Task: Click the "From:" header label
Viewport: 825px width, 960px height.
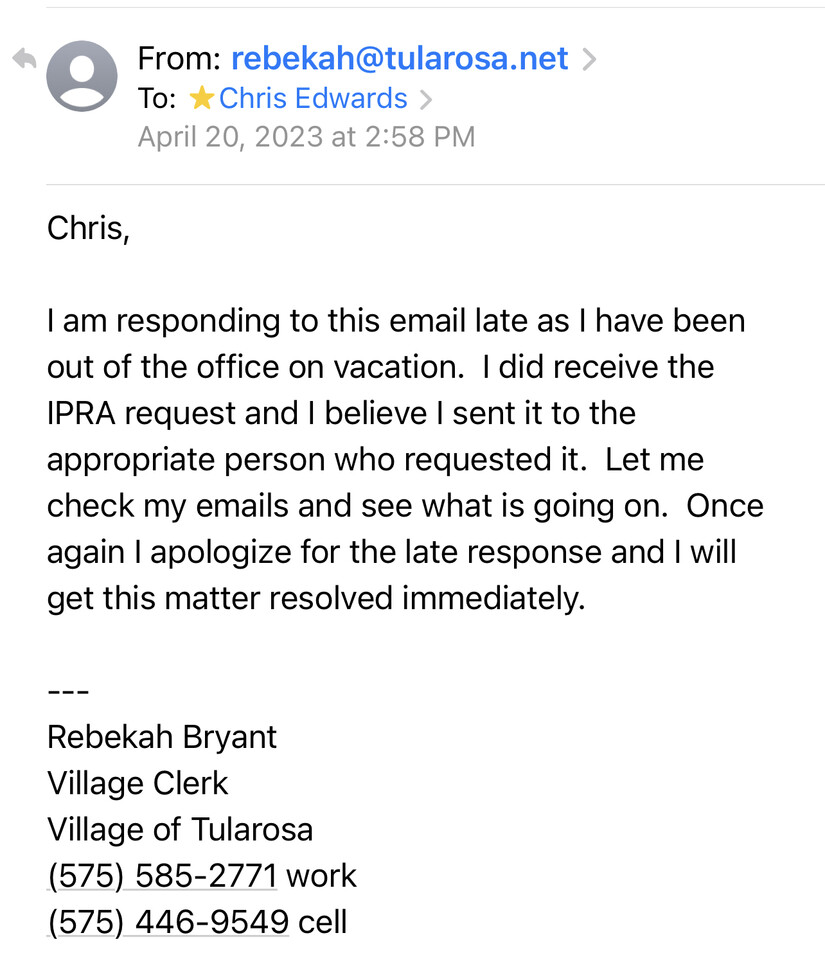Action: [x=179, y=59]
